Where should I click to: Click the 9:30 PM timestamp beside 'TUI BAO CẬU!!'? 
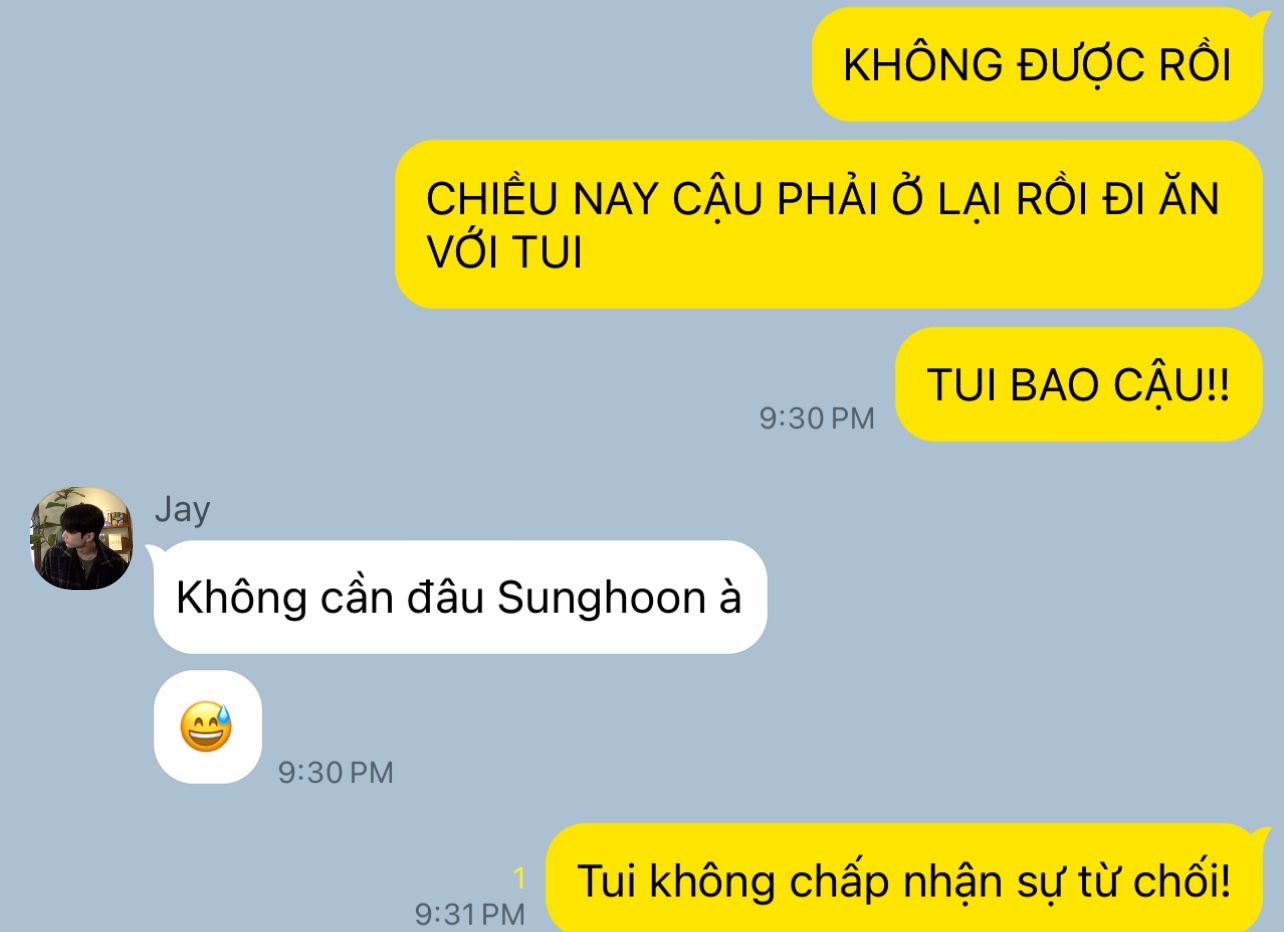pyautogui.click(x=816, y=418)
